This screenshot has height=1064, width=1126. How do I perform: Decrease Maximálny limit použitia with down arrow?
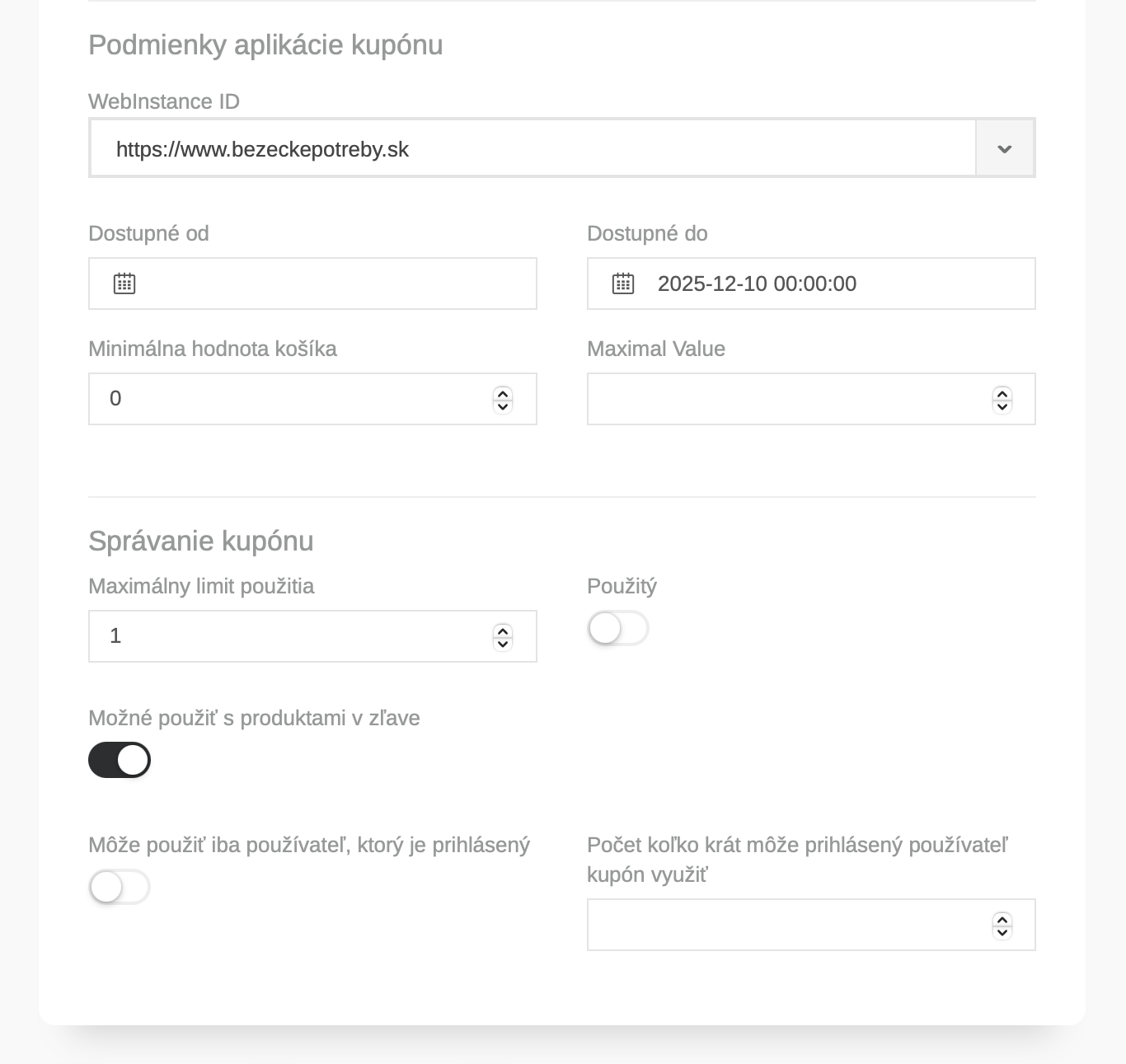[x=503, y=643]
